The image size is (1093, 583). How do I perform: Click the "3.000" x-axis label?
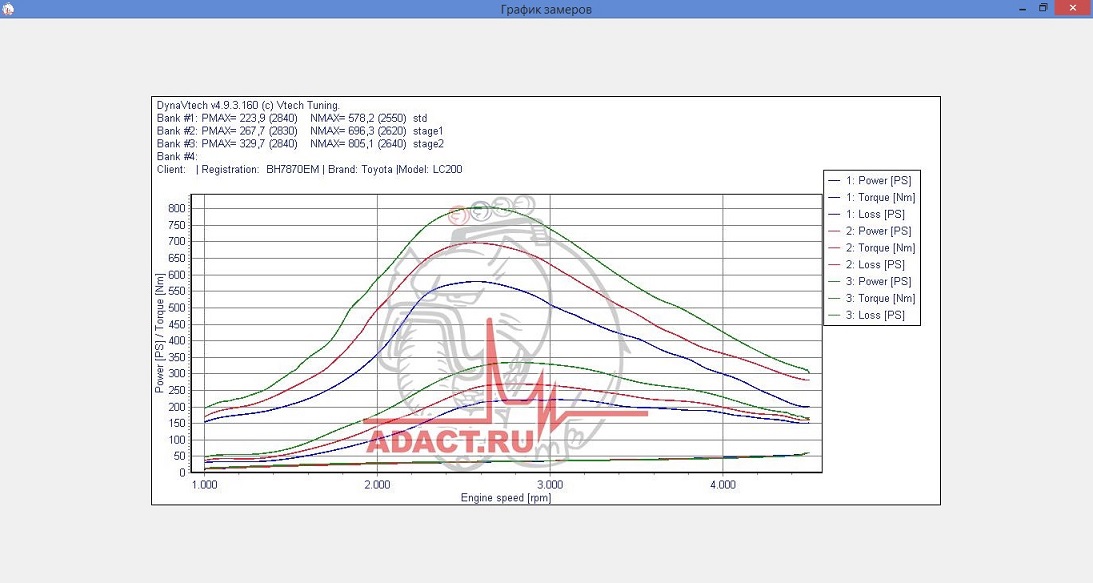coord(550,485)
